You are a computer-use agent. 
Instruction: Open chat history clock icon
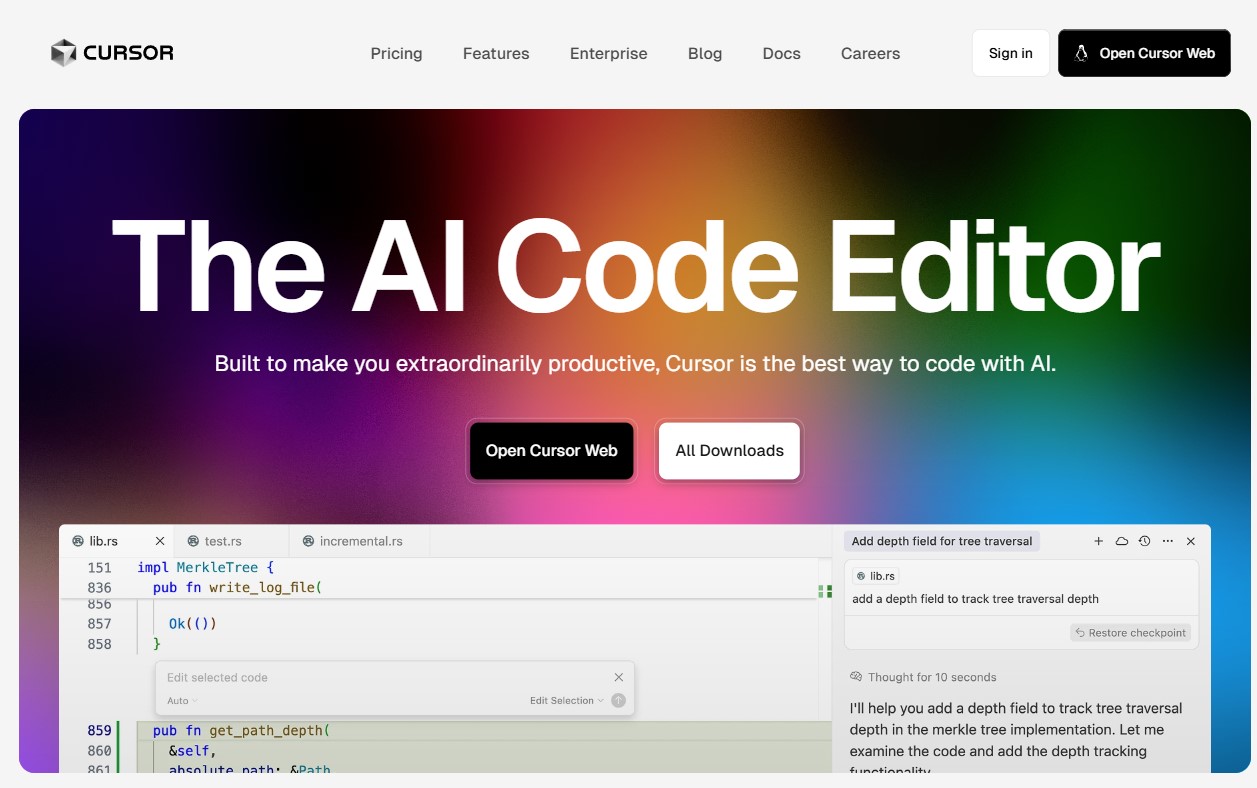pos(1144,541)
